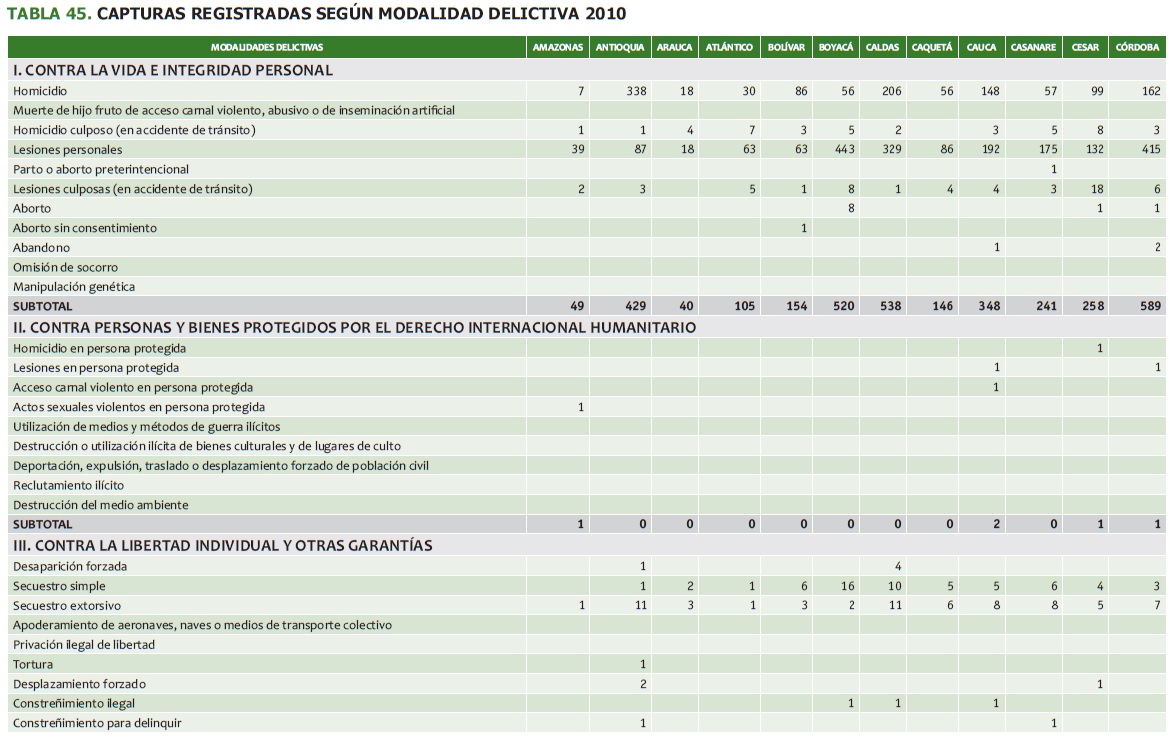Click the CÓRDOBA column header

[x=1137, y=47]
